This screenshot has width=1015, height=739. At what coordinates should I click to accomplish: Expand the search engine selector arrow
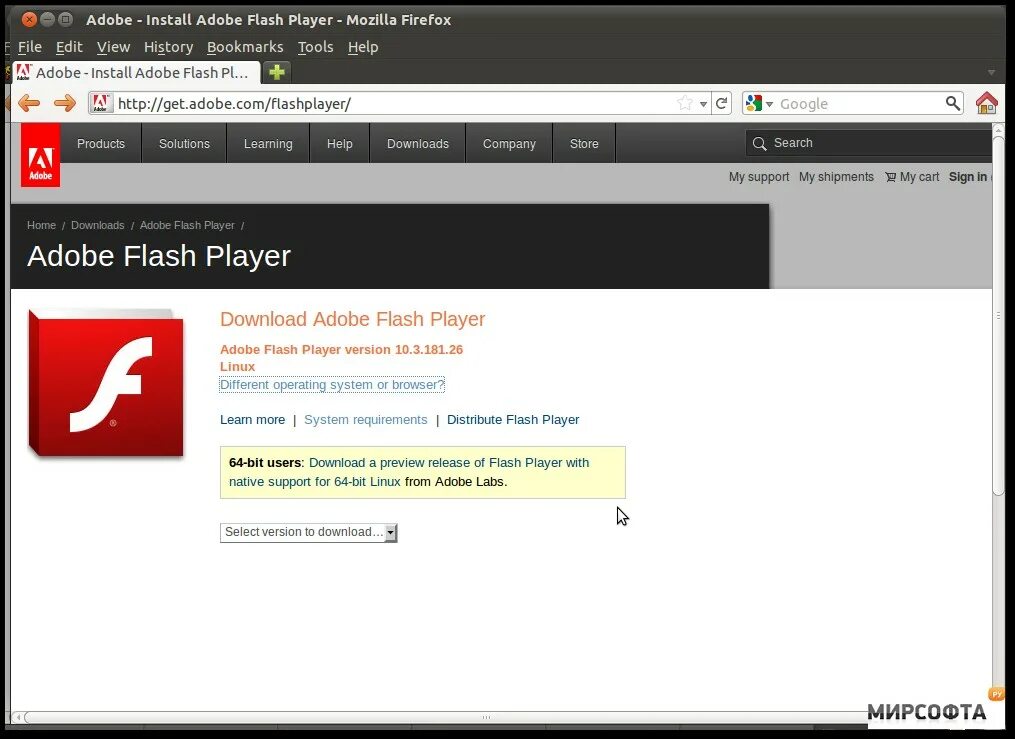769,104
